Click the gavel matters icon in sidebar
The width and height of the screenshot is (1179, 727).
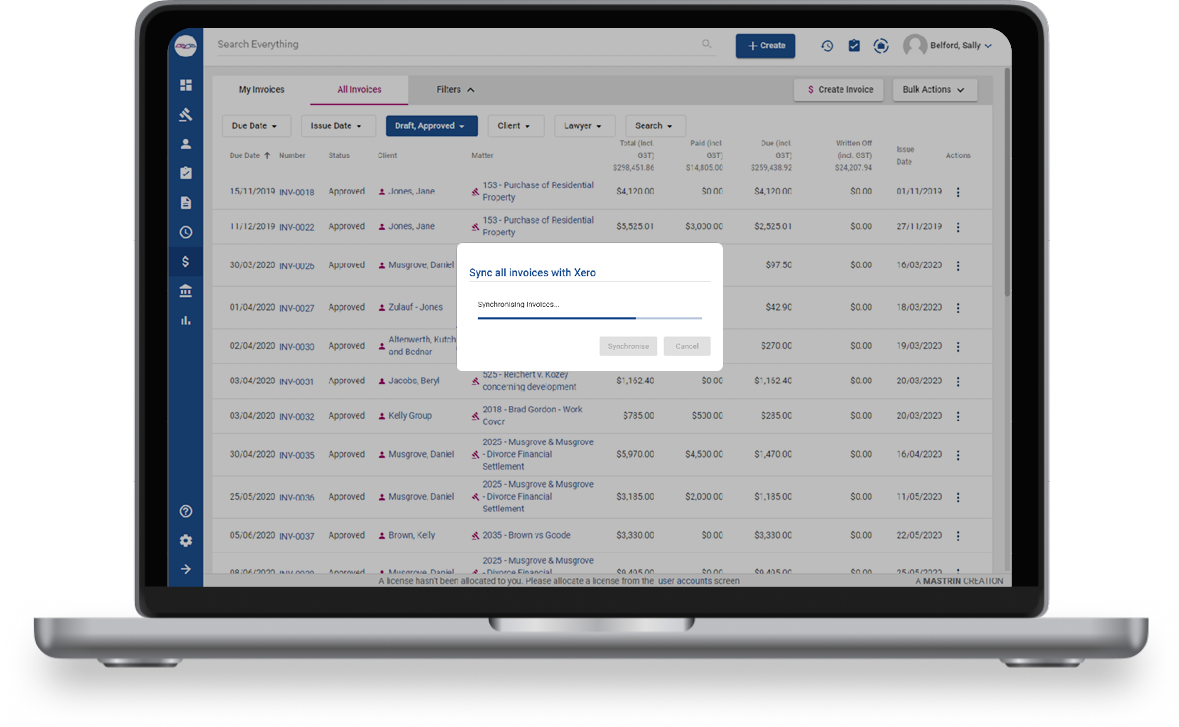185,114
